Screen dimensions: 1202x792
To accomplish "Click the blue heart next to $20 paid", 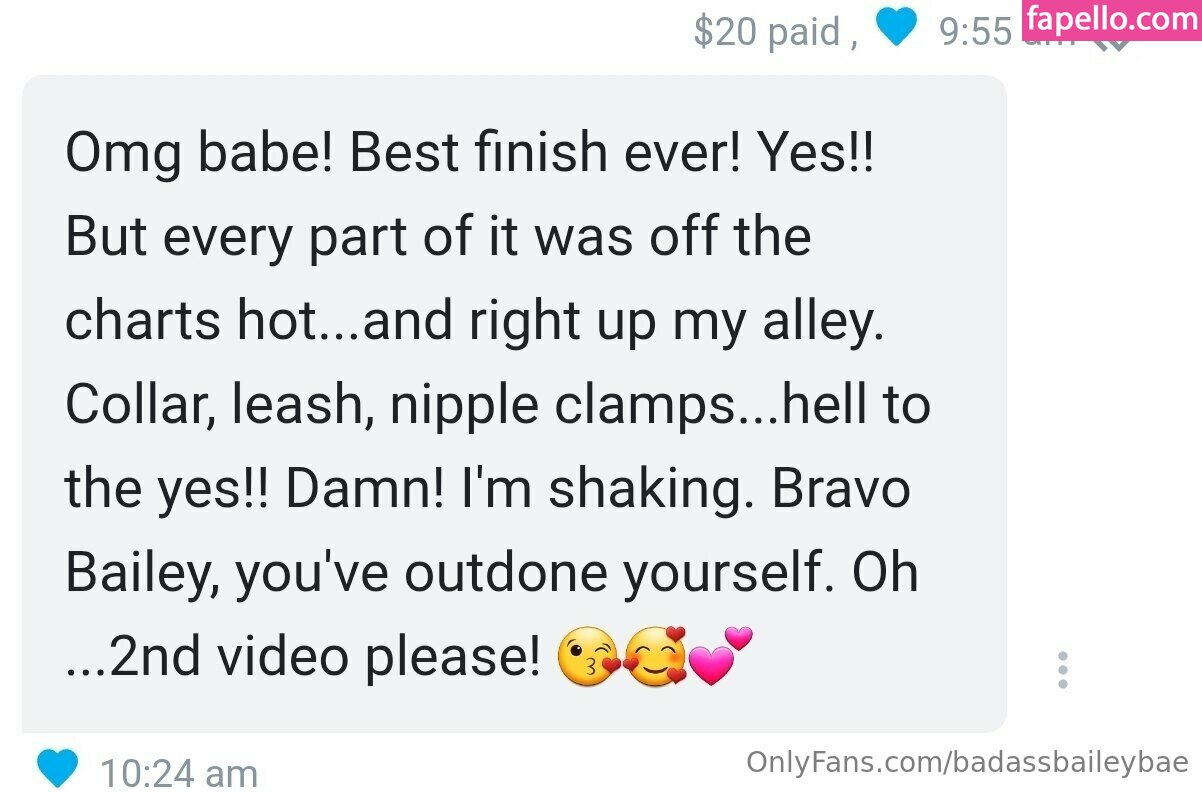I will click(x=896, y=29).
